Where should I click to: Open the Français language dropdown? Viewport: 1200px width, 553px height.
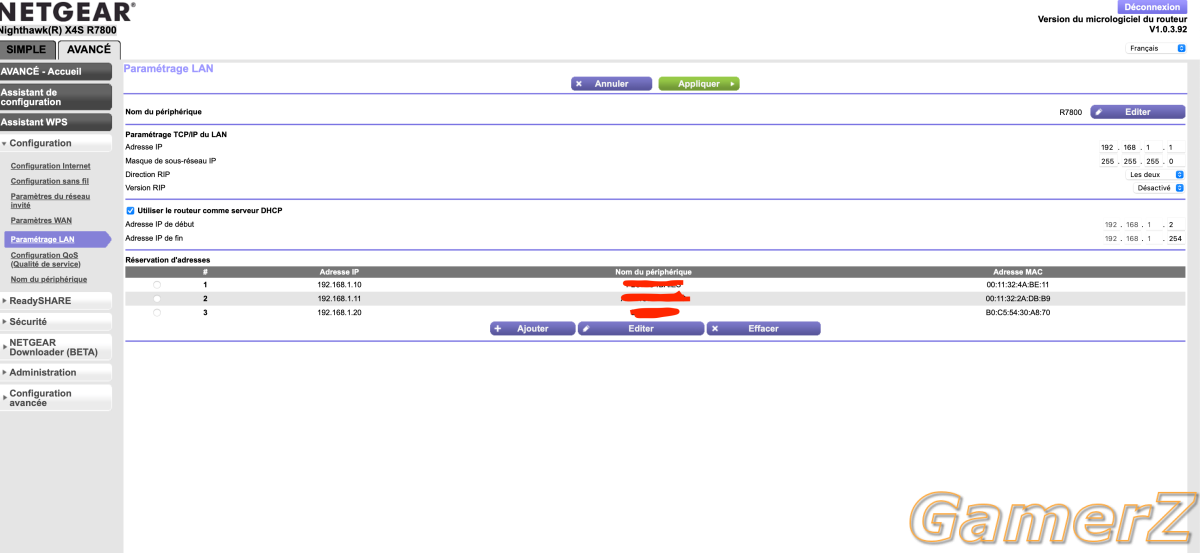[1156, 48]
